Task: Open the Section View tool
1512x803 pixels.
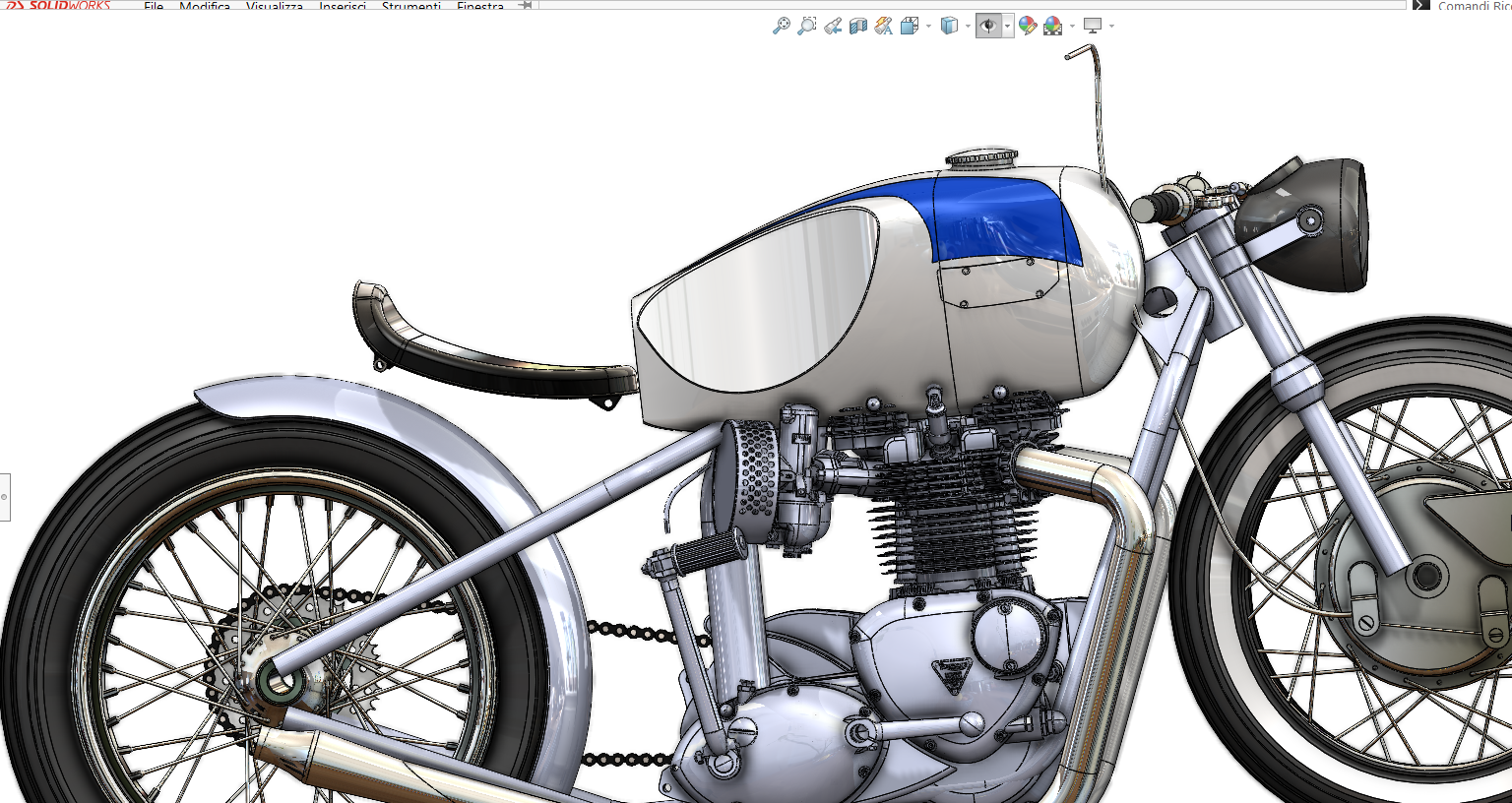Action: (x=858, y=26)
